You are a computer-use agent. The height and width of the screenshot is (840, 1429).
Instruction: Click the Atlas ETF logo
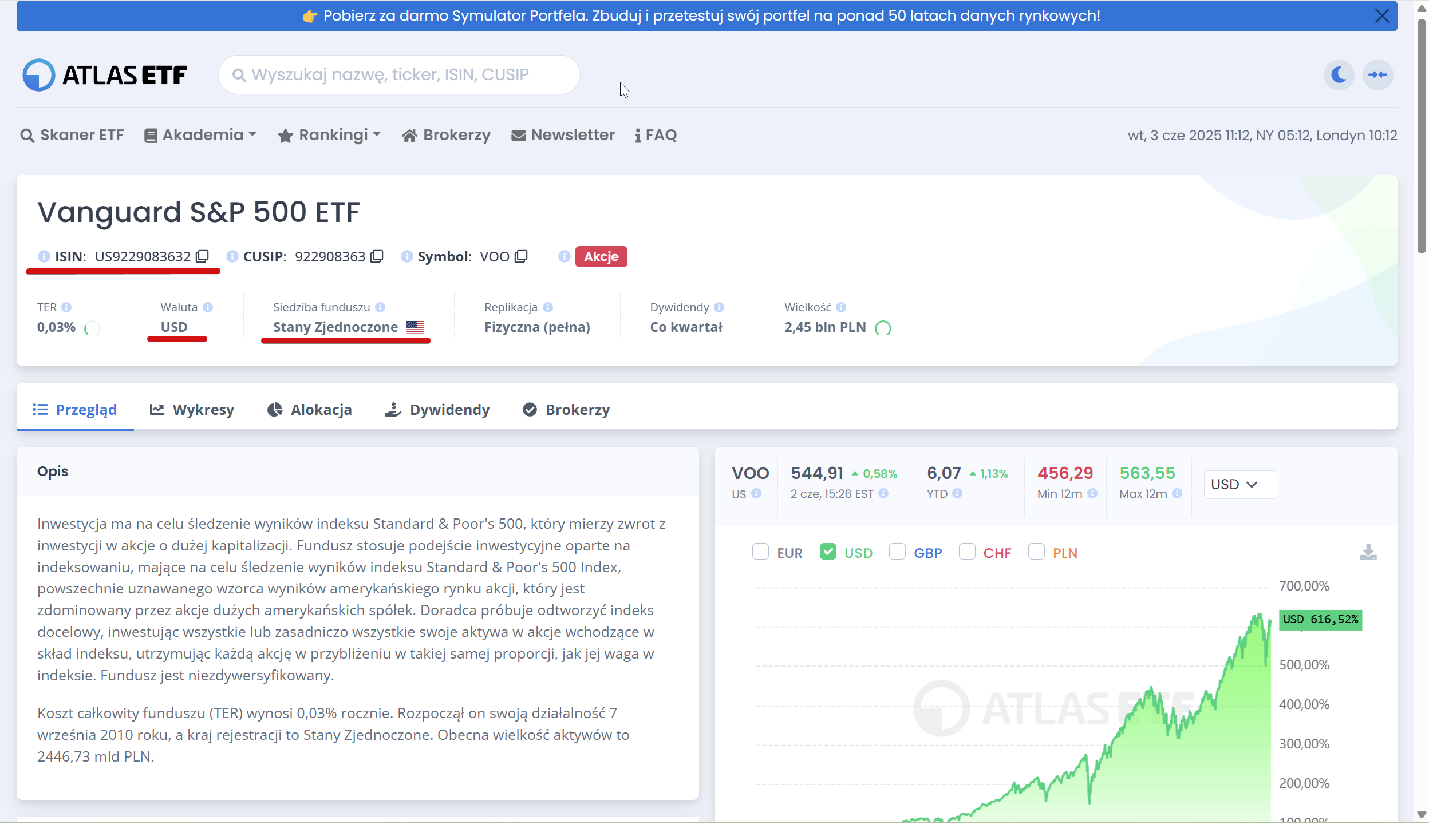pos(104,75)
